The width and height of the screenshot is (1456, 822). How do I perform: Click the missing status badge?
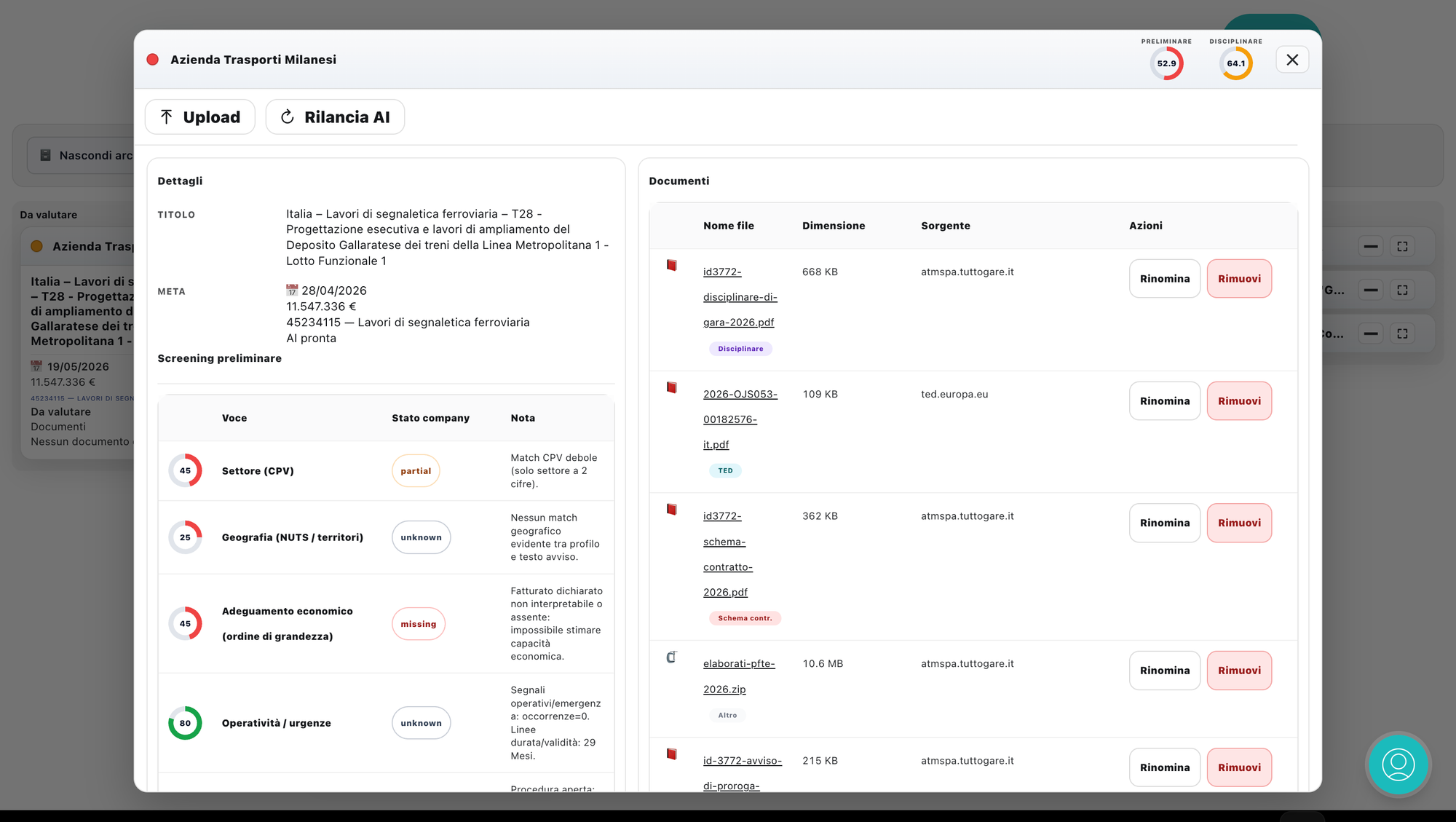(418, 624)
